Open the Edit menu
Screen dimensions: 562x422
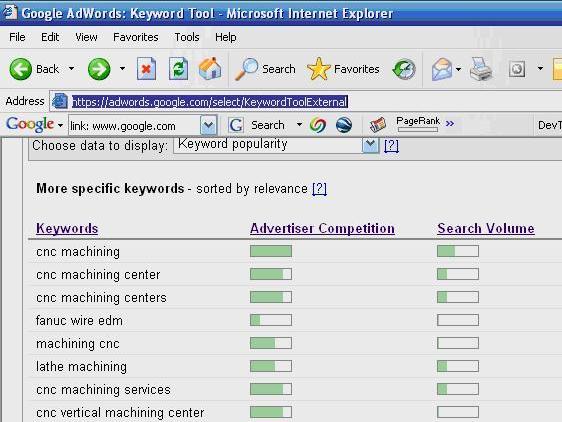[x=50, y=37]
